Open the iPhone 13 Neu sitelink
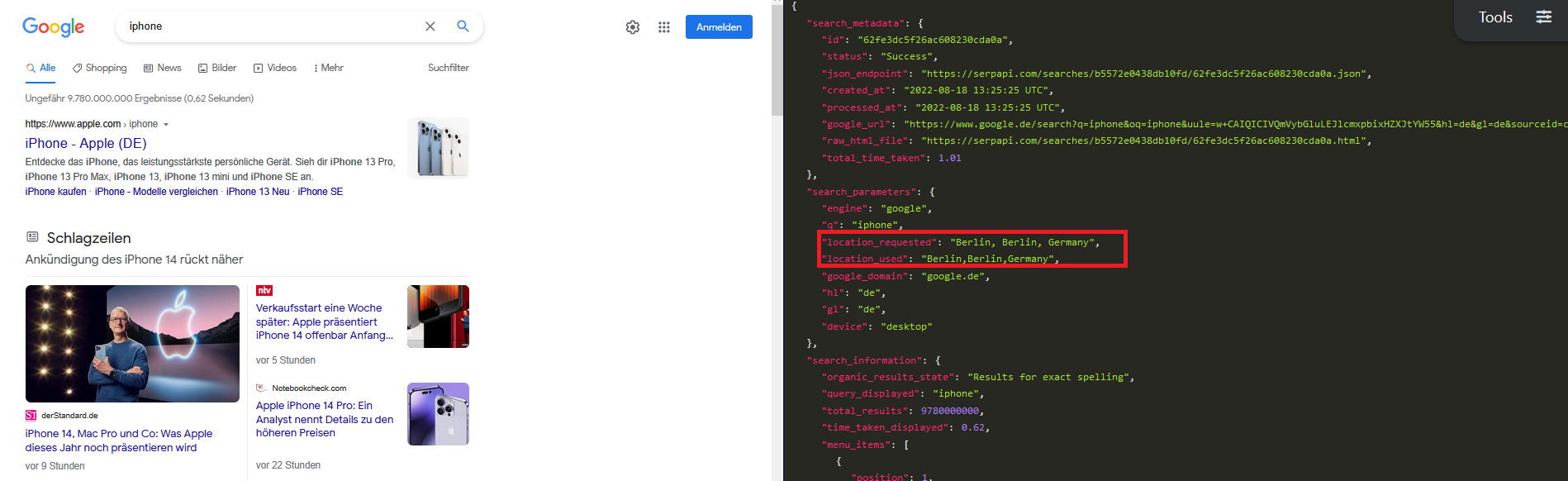 pos(258,192)
